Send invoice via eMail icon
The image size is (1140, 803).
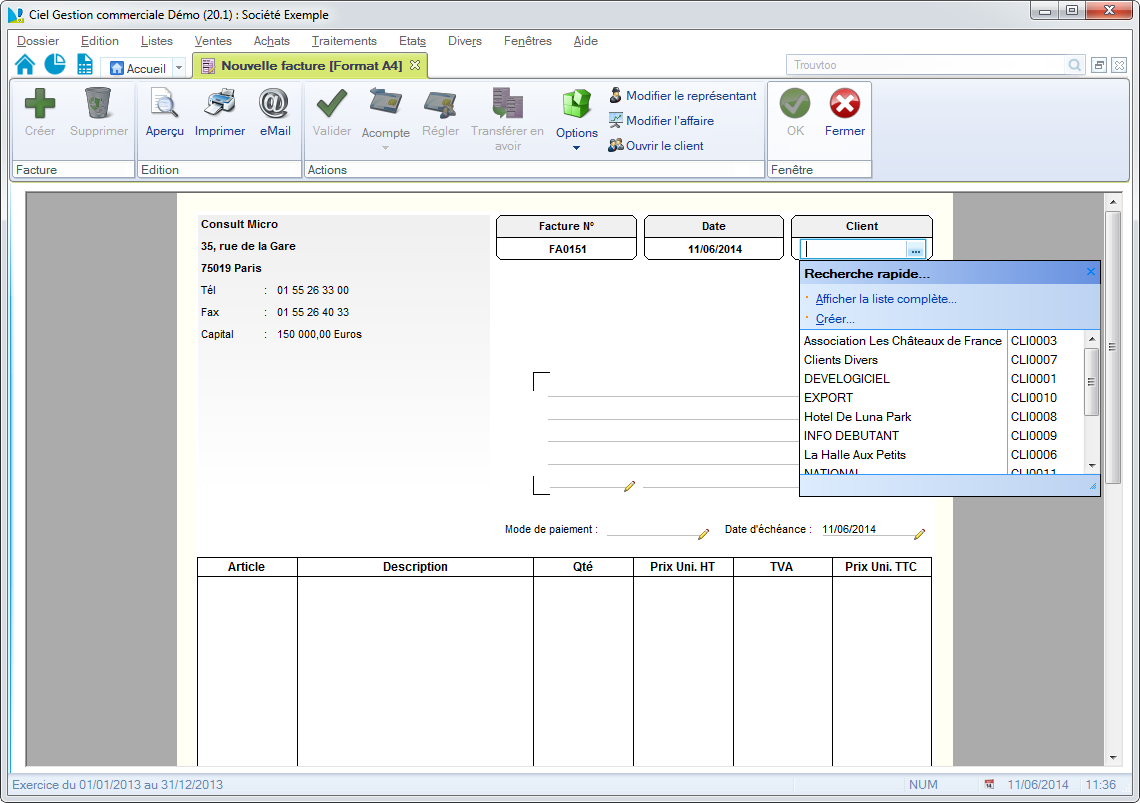275,104
